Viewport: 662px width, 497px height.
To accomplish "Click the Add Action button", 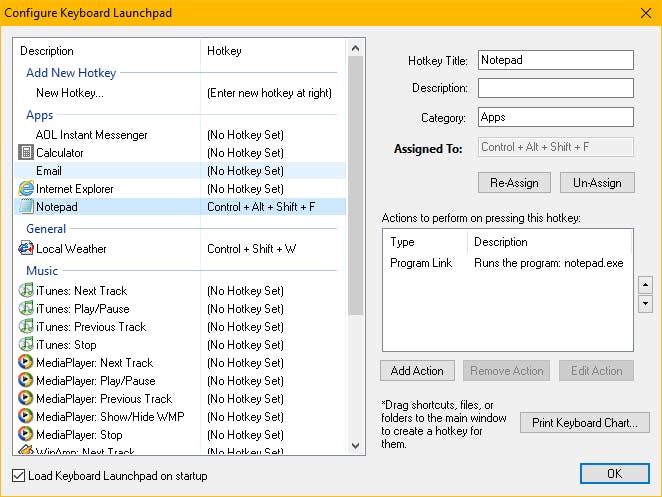I will 417,371.
